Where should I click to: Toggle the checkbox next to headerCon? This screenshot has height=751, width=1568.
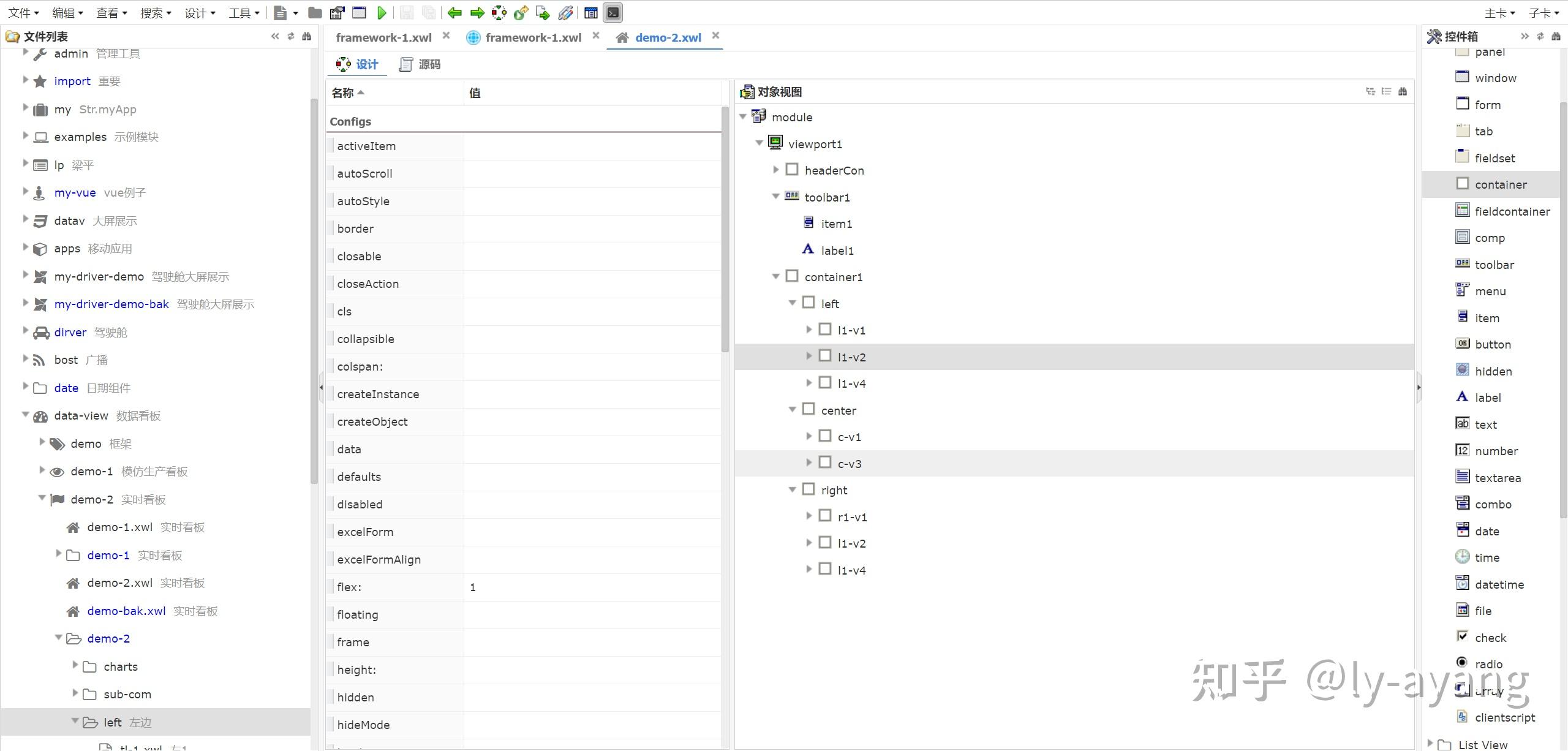coord(791,169)
